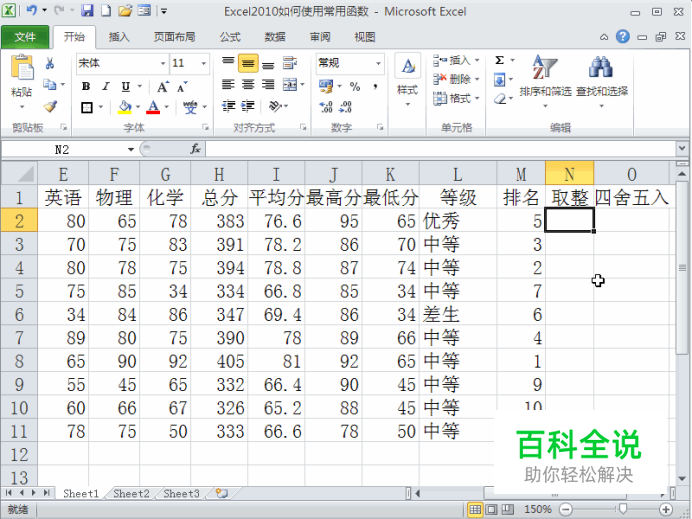Viewport: 692px width, 519px height.
Task: Toggle Align Text Left
Action: click(228, 84)
